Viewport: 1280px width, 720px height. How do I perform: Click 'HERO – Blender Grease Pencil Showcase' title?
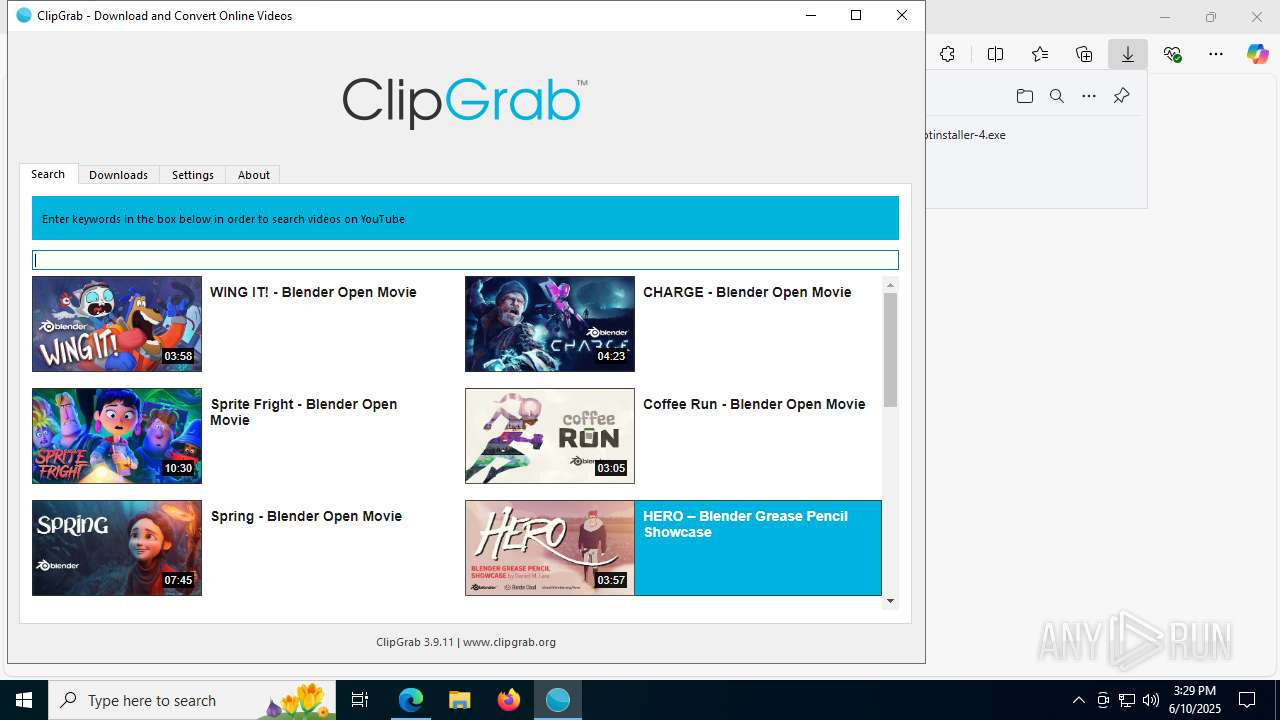pyautogui.click(x=745, y=524)
